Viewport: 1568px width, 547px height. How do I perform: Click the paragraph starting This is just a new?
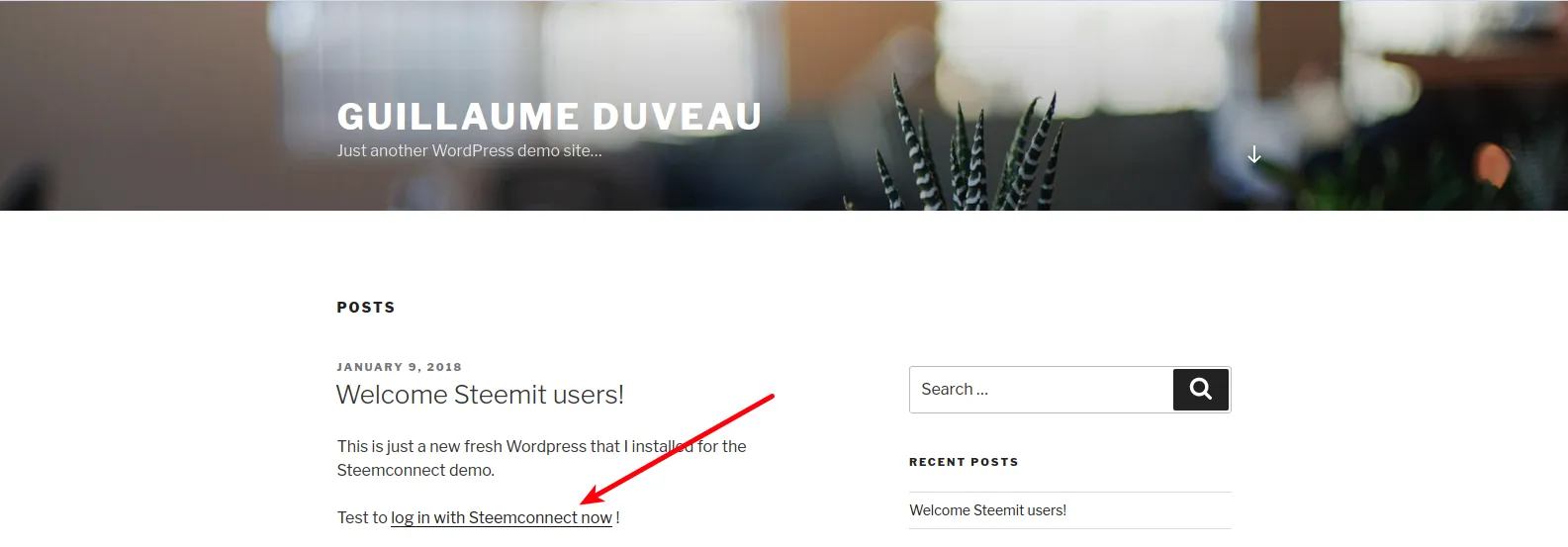point(541,458)
